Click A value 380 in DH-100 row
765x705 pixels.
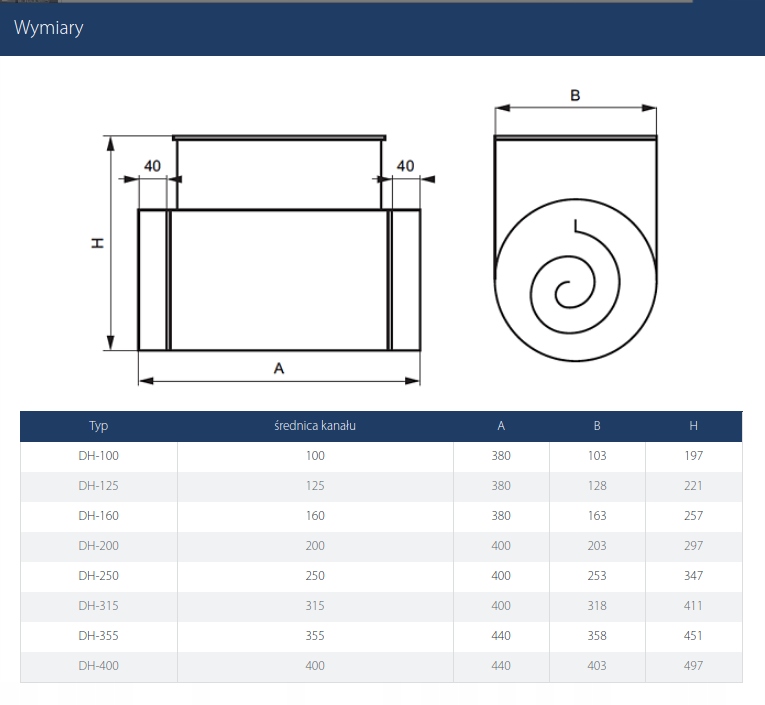click(x=501, y=456)
